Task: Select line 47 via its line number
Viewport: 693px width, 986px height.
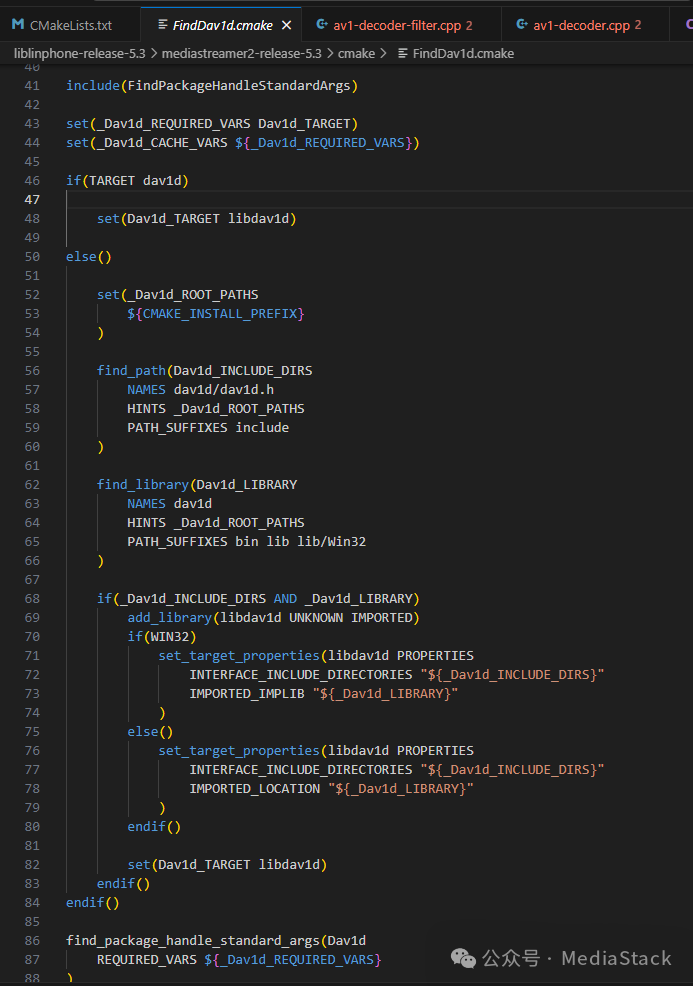Action: [x=32, y=199]
